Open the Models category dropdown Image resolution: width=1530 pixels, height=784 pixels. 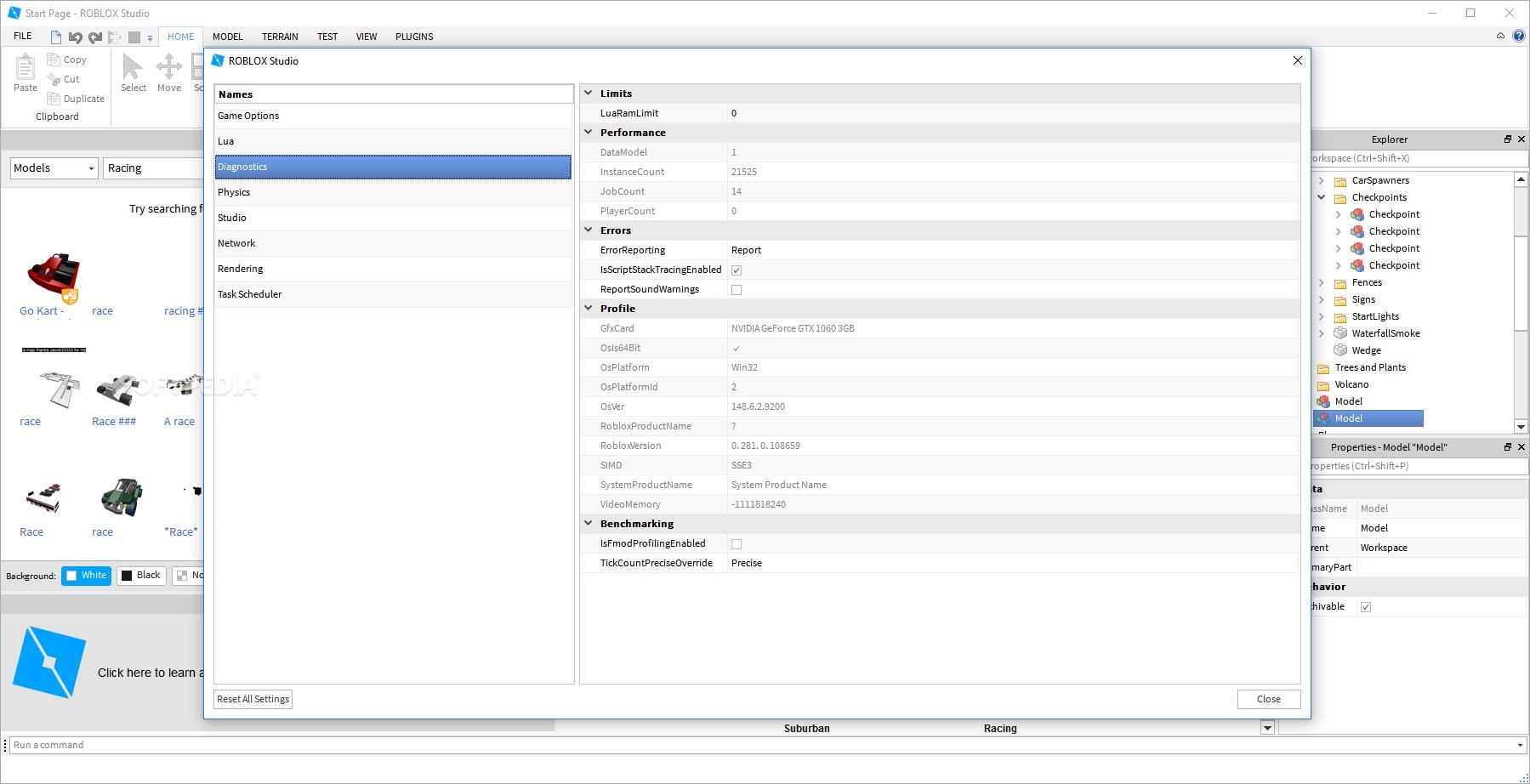coord(54,168)
